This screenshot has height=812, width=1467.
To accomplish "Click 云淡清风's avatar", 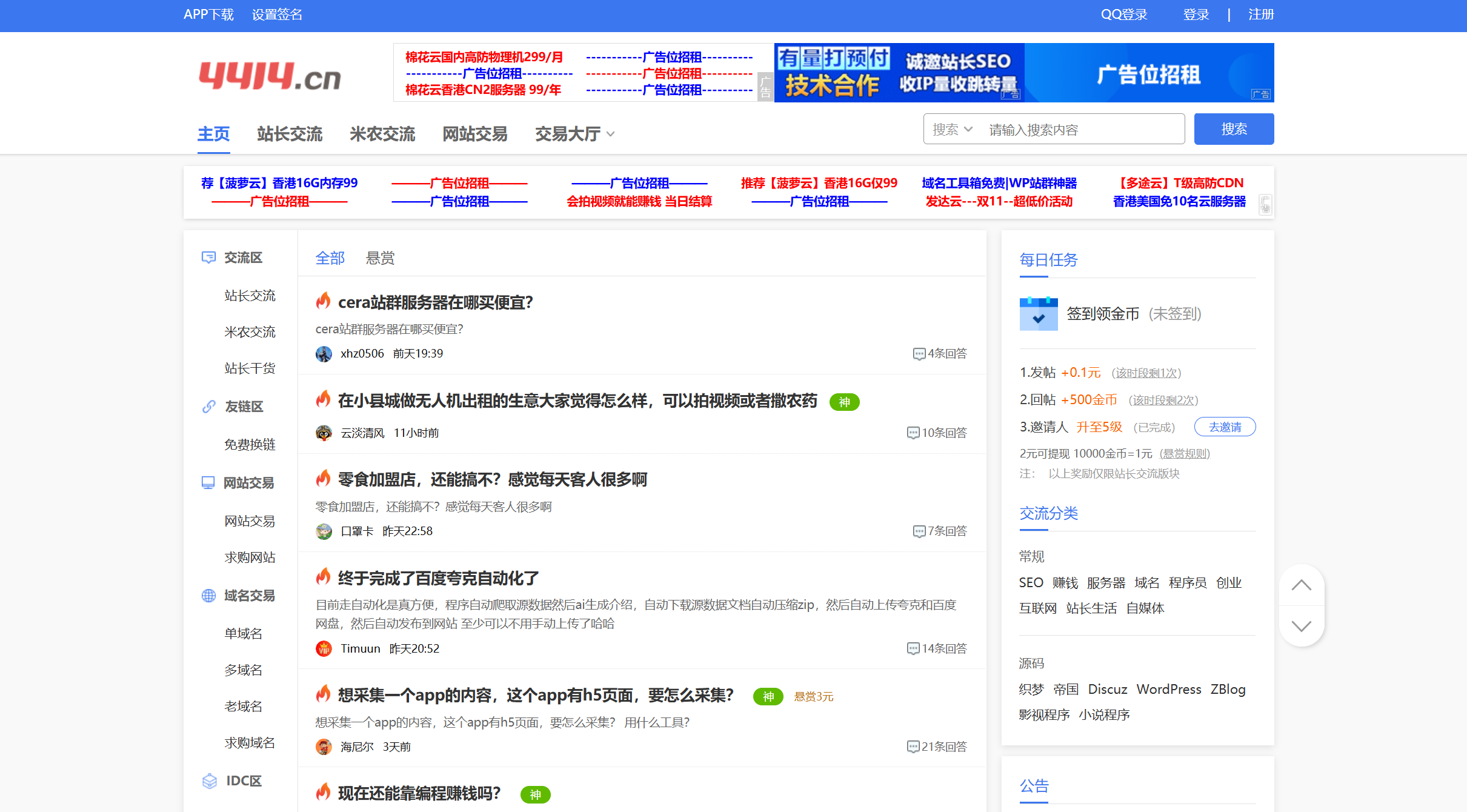I will point(324,433).
